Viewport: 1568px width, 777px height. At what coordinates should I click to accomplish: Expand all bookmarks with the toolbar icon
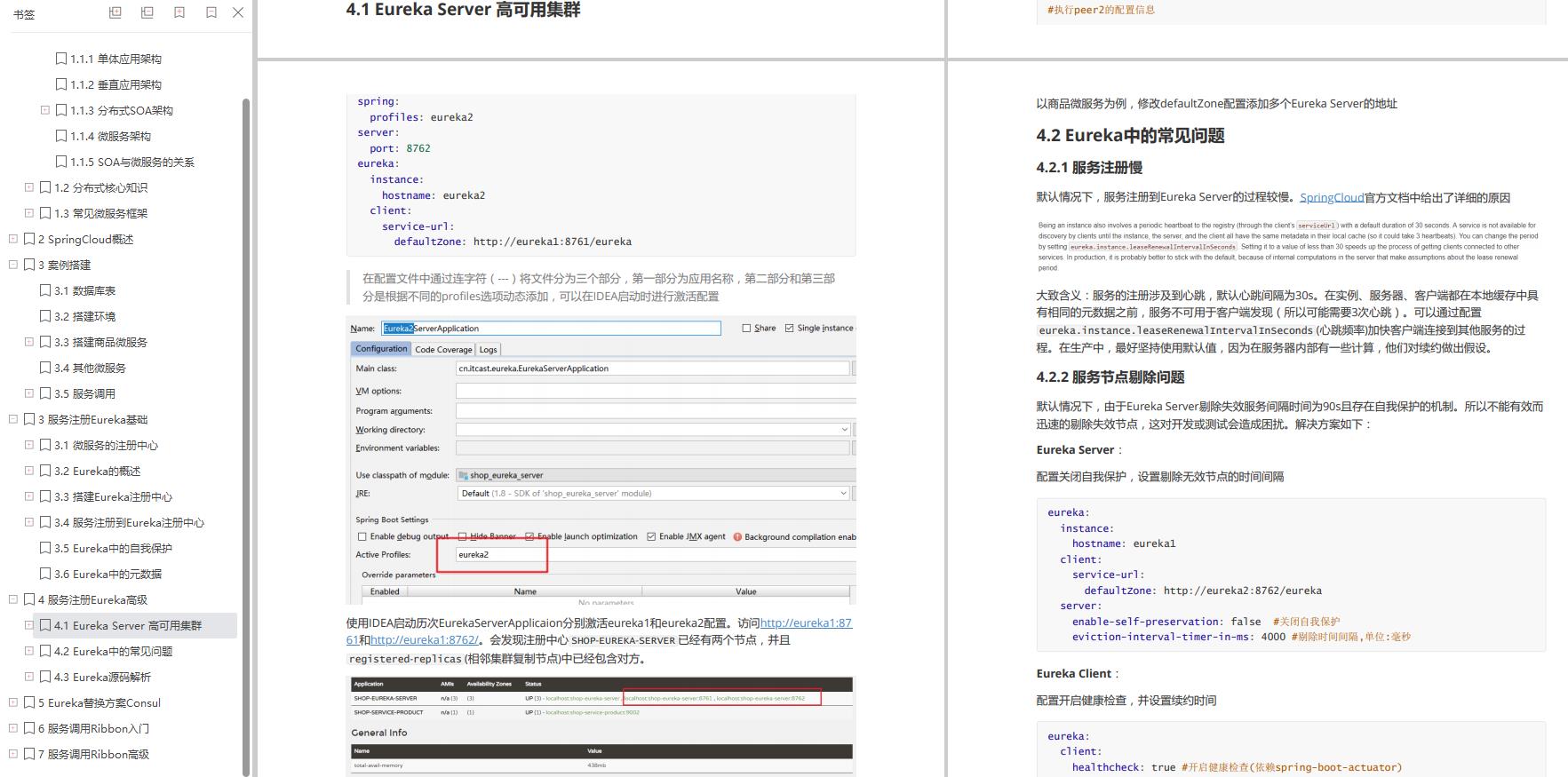115,12
